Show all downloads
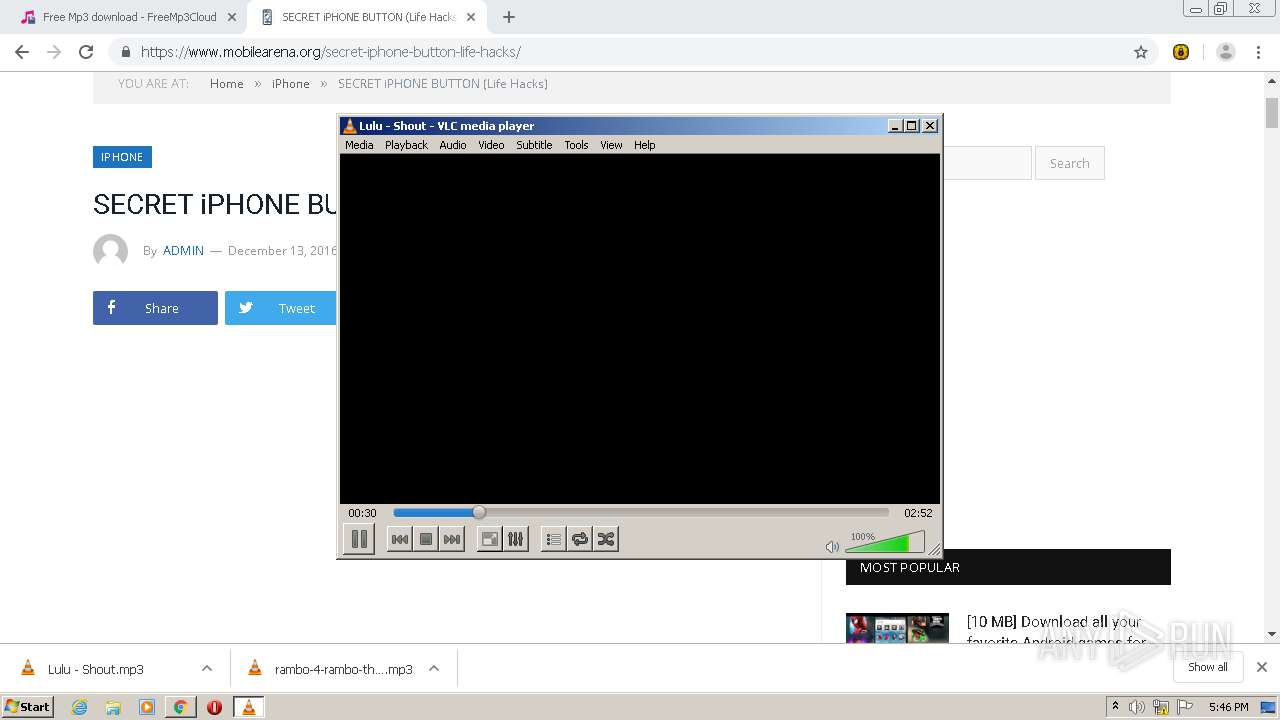The height and width of the screenshot is (720, 1280). pyautogui.click(x=1208, y=667)
